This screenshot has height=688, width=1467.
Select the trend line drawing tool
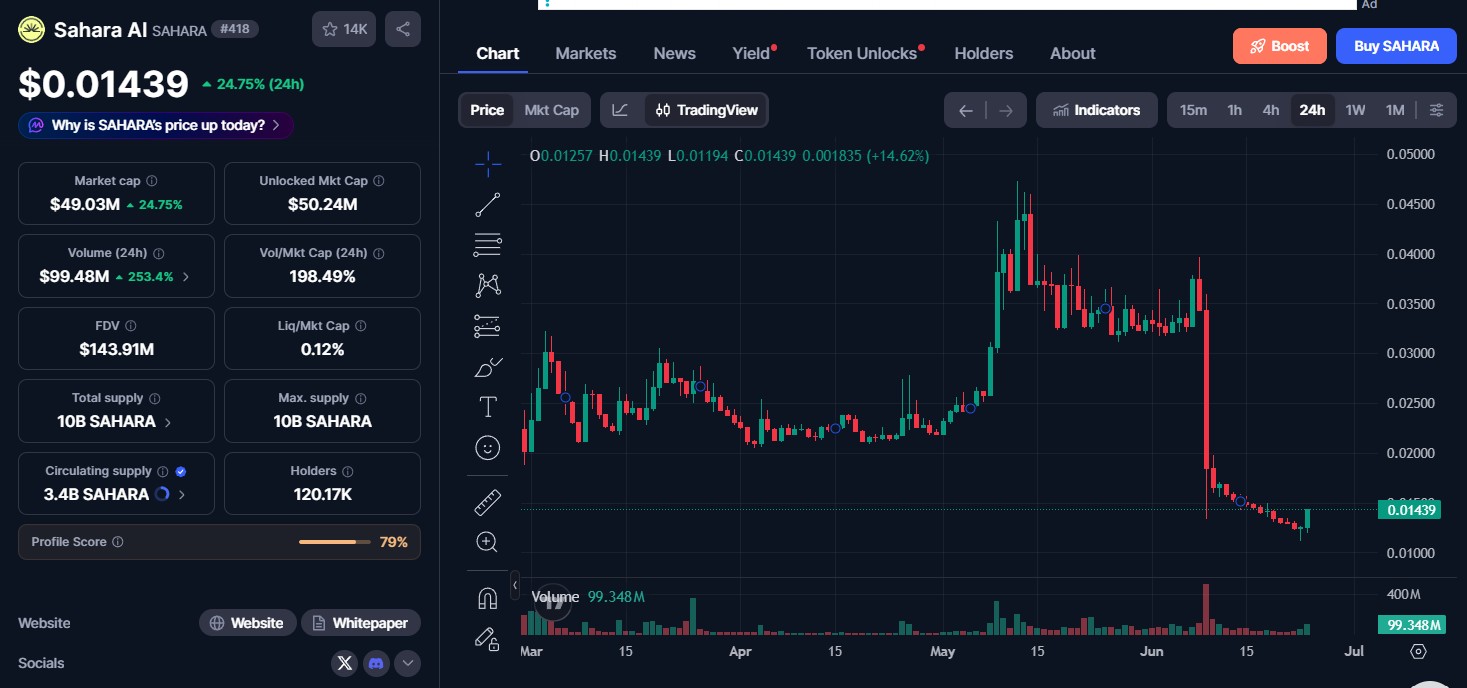(488, 204)
